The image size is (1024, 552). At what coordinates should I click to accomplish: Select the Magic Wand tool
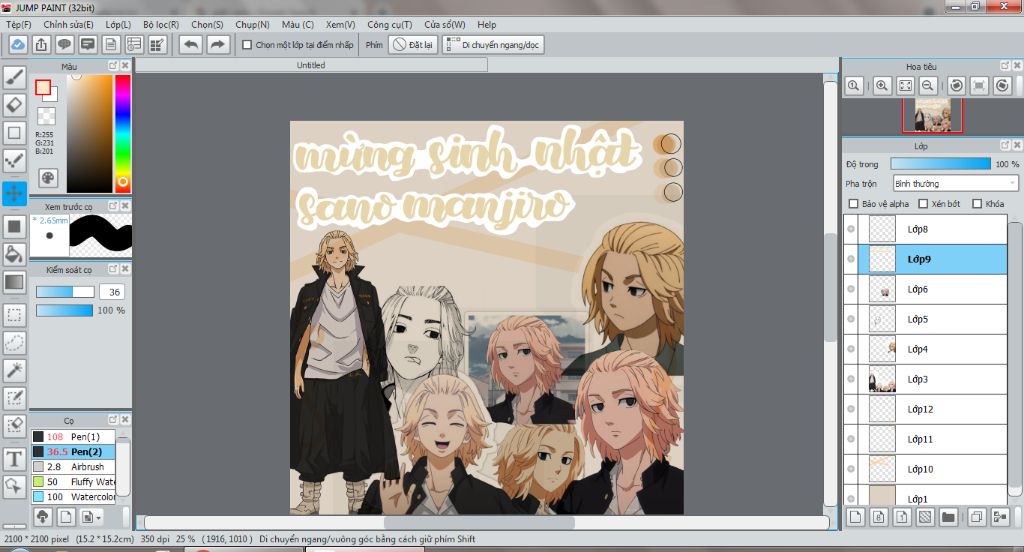pos(14,370)
